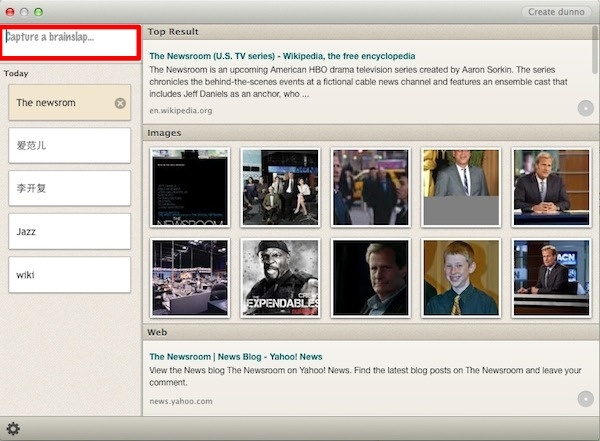The image size is (600, 441).
Task: Click the ACN news desk anchor thumbnail
Action: pyautogui.click(x=551, y=277)
